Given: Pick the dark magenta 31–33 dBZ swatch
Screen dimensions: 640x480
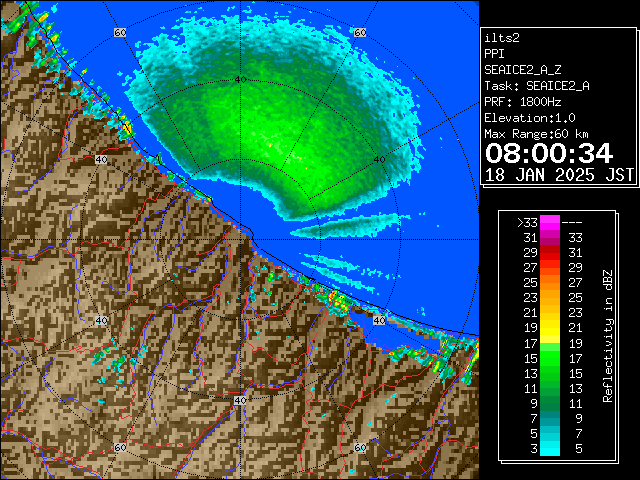Looking at the screenshot, I should 550,238.
